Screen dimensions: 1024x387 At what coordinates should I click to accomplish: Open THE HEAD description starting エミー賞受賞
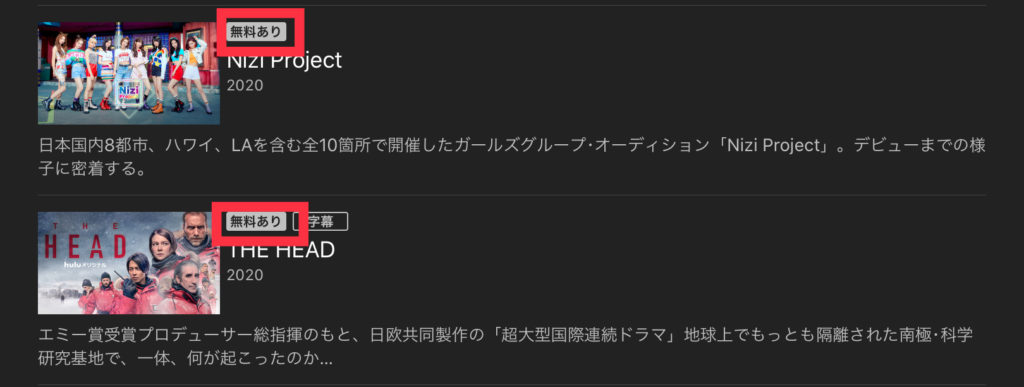506,347
